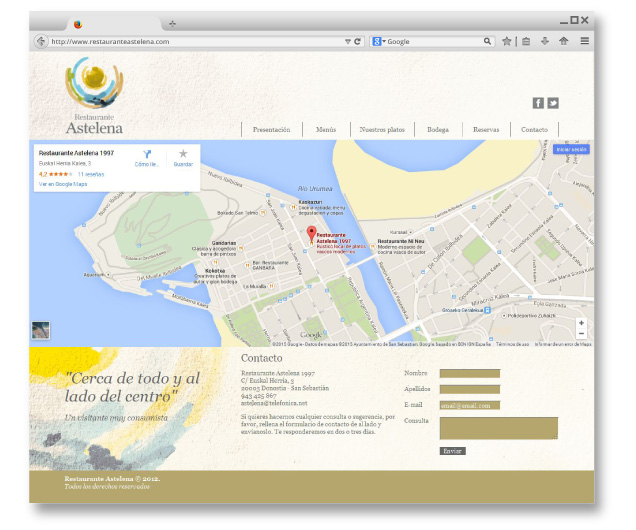Click the Bokado San Telmo marker
Viewport: 636px width, 530px height.
tap(262, 212)
